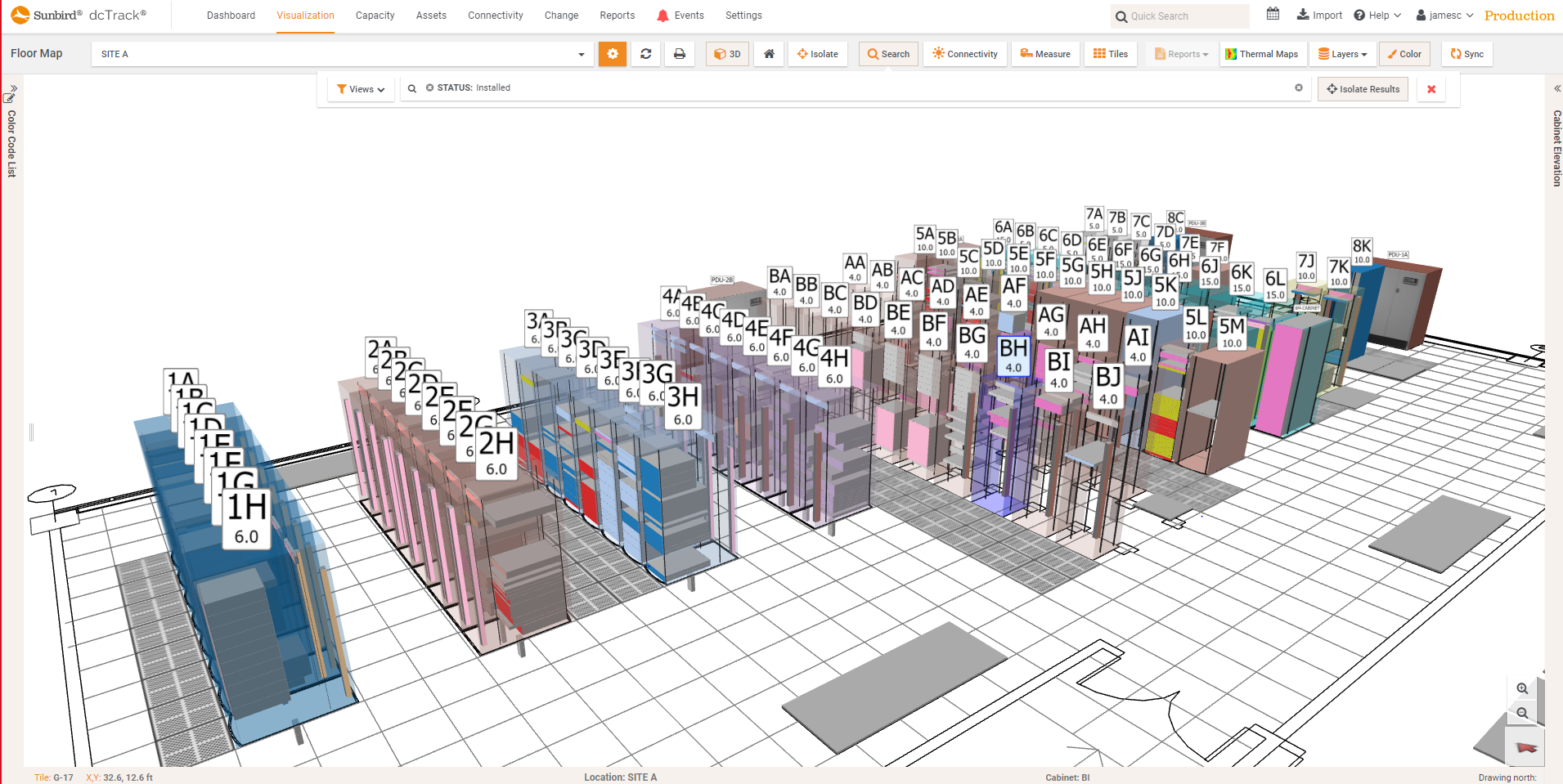Screen dimensions: 1563x784
Task: Navigate to the Dashboard tab
Action: pos(231,15)
